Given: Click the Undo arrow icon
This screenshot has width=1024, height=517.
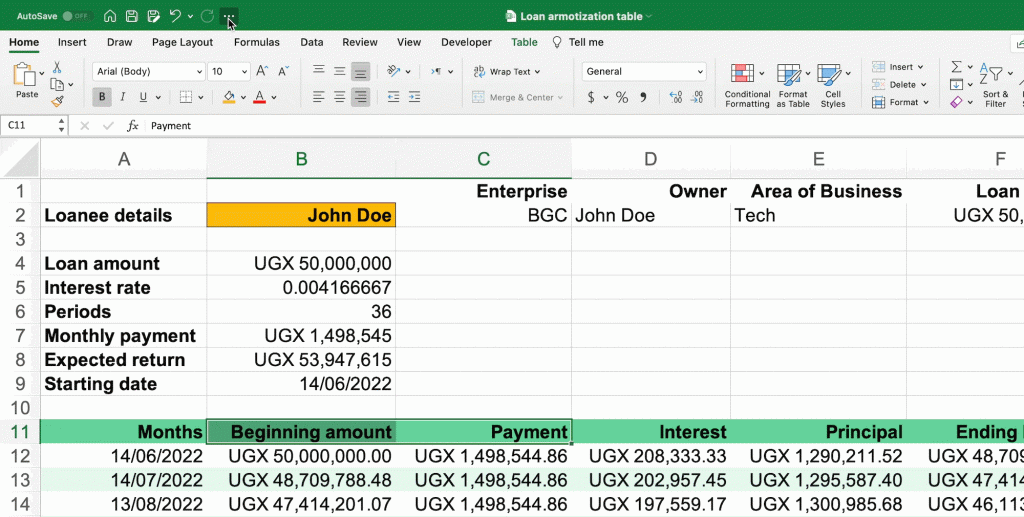Looking at the screenshot, I should [x=175, y=16].
